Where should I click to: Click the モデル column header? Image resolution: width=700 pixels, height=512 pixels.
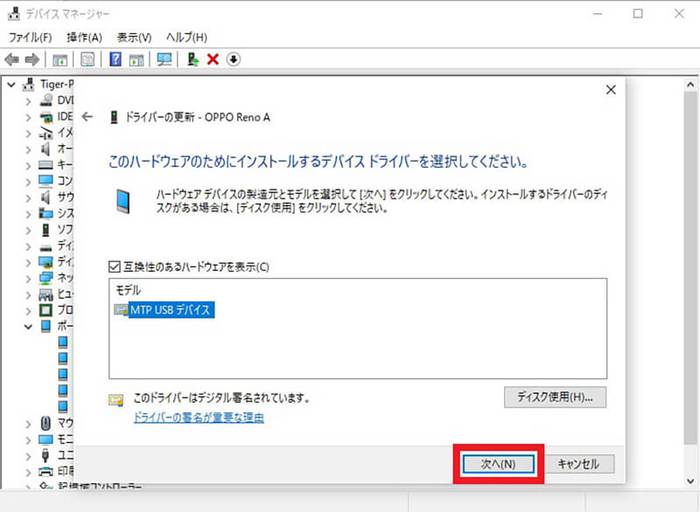tap(128, 290)
